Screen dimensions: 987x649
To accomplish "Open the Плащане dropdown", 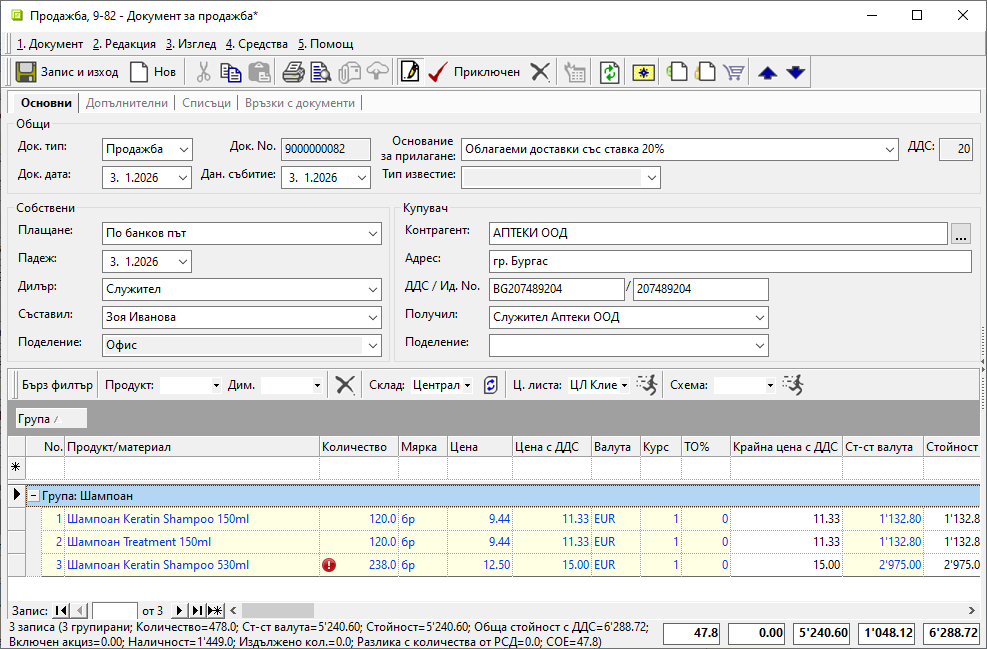I will coord(372,233).
